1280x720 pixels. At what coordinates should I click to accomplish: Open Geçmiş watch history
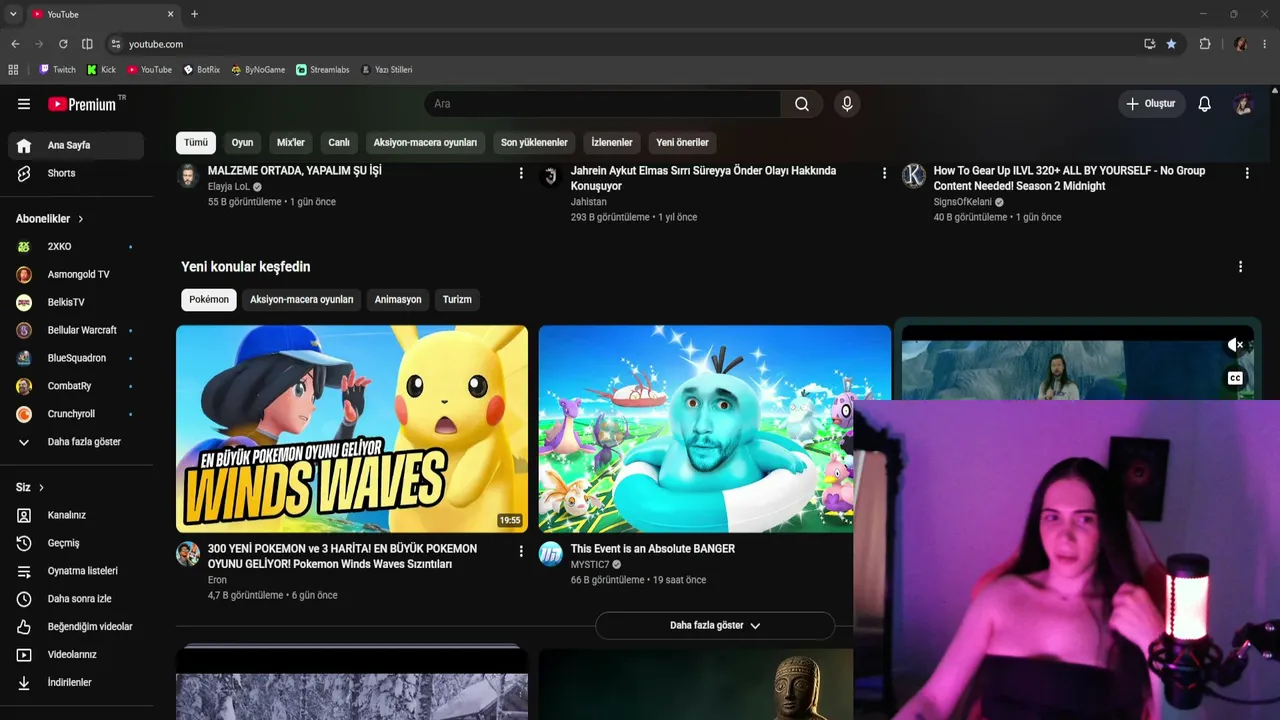coord(76,543)
